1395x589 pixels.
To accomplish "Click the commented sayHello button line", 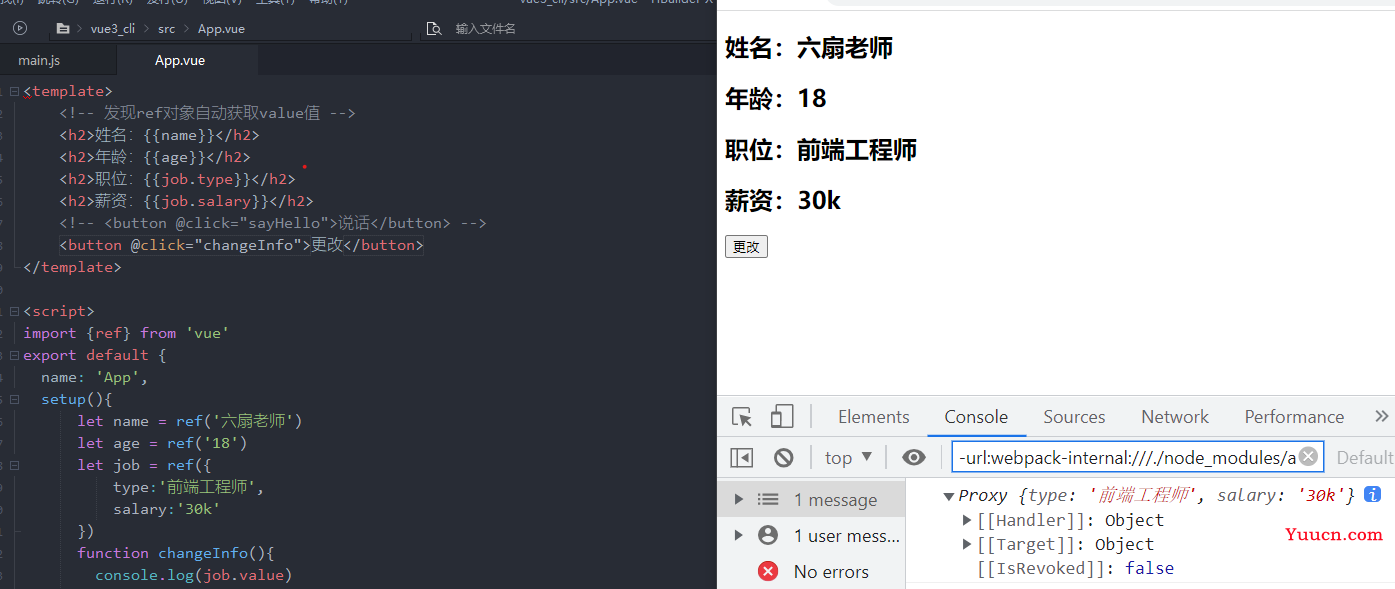I will click(x=273, y=223).
